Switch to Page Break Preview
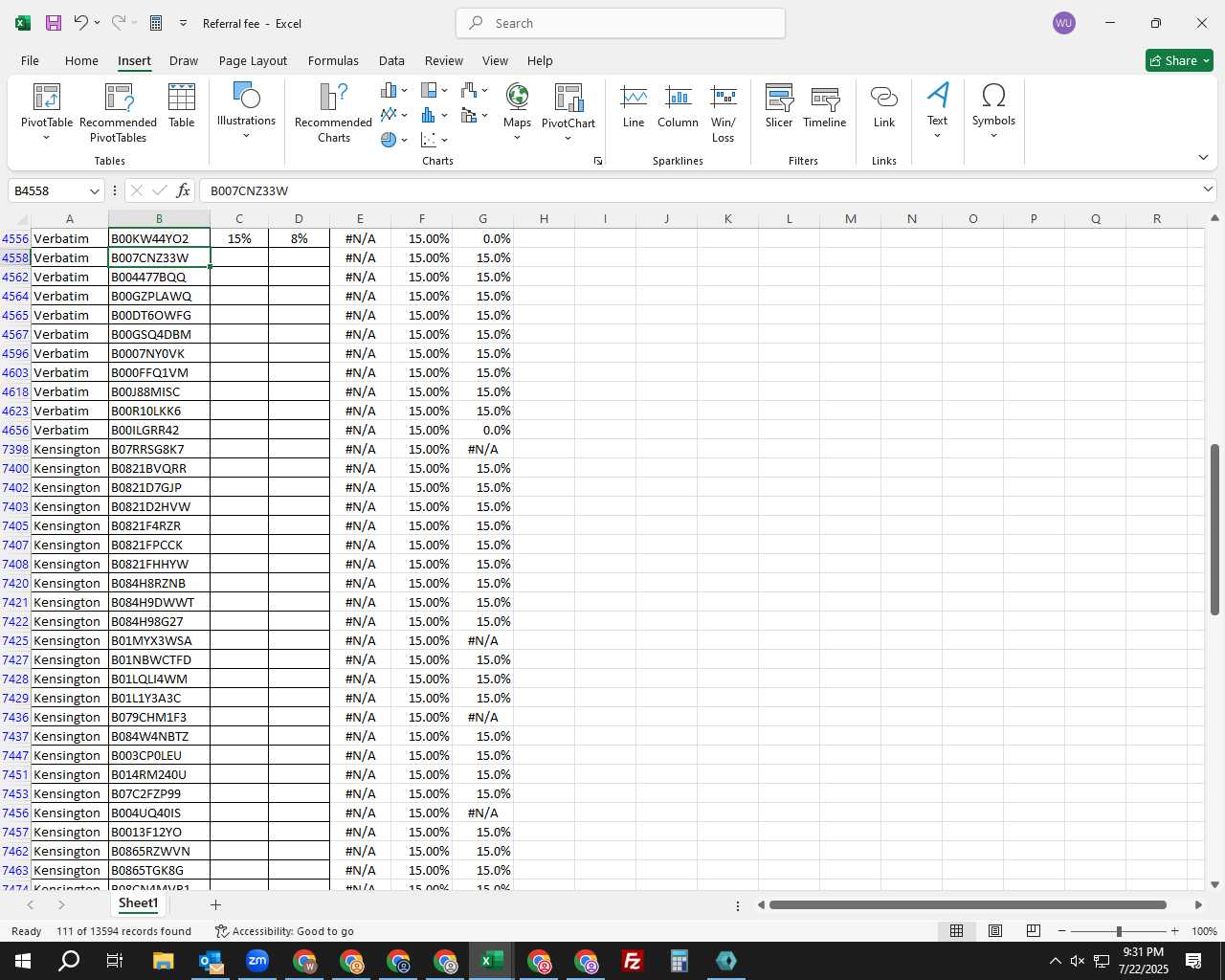 tap(1033, 931)
